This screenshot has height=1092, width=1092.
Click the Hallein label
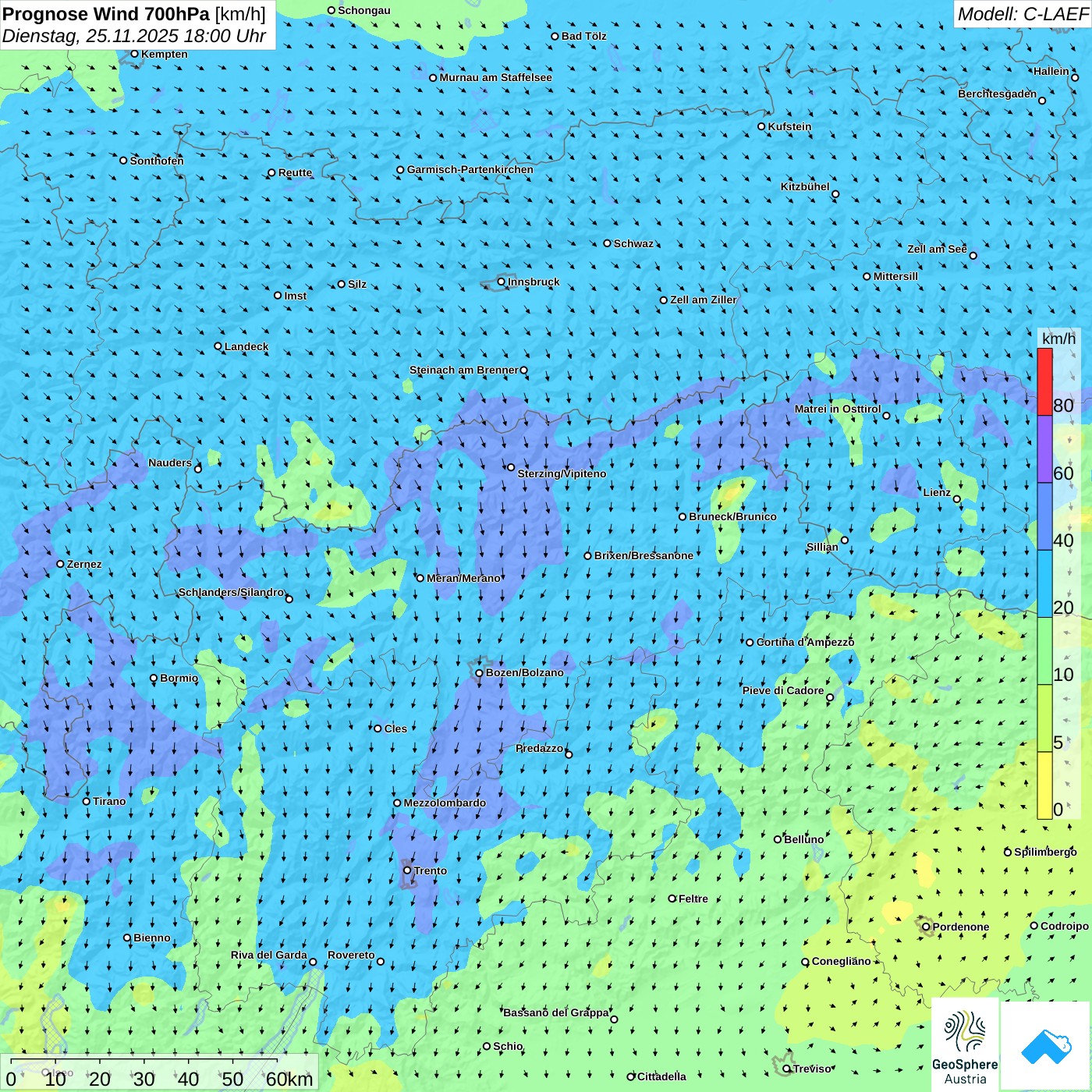pyautogui.click(x=1051, y=71)
